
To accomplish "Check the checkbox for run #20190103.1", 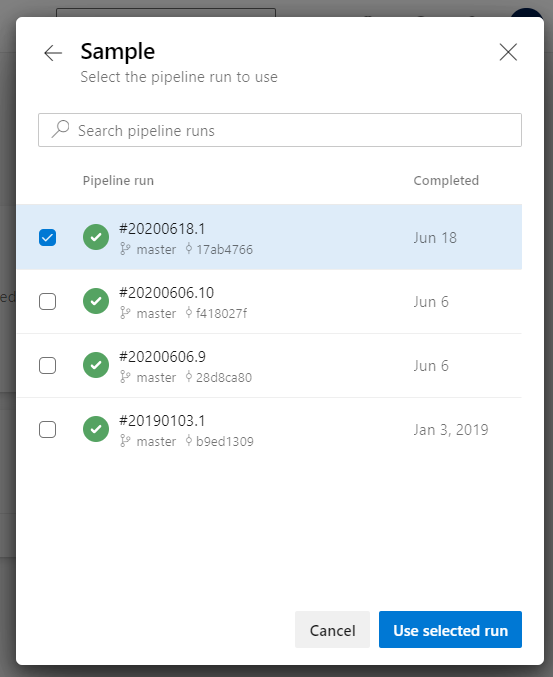I will tap(47, 429).
